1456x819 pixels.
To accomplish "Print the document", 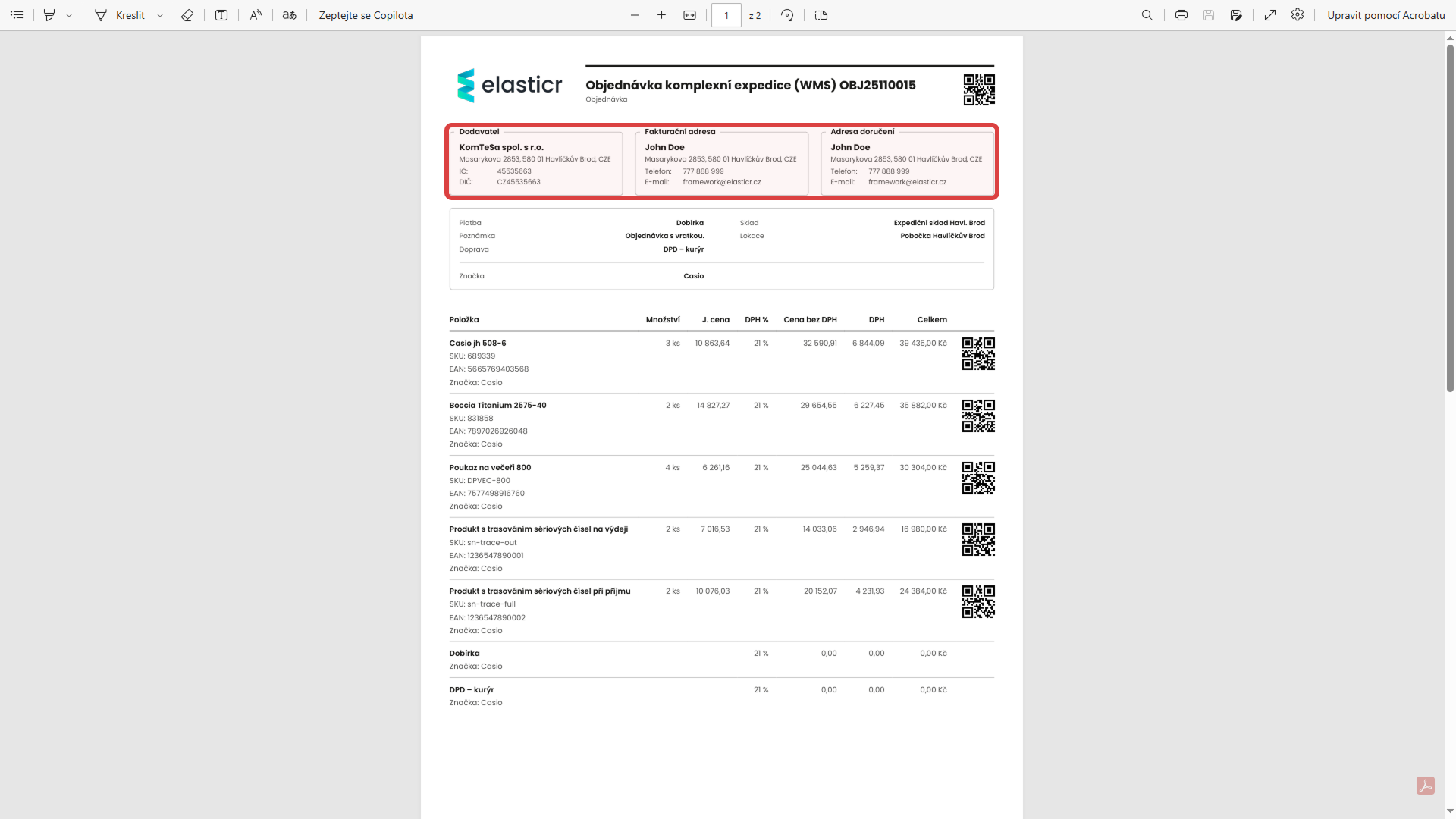I will click(1181, 15).
